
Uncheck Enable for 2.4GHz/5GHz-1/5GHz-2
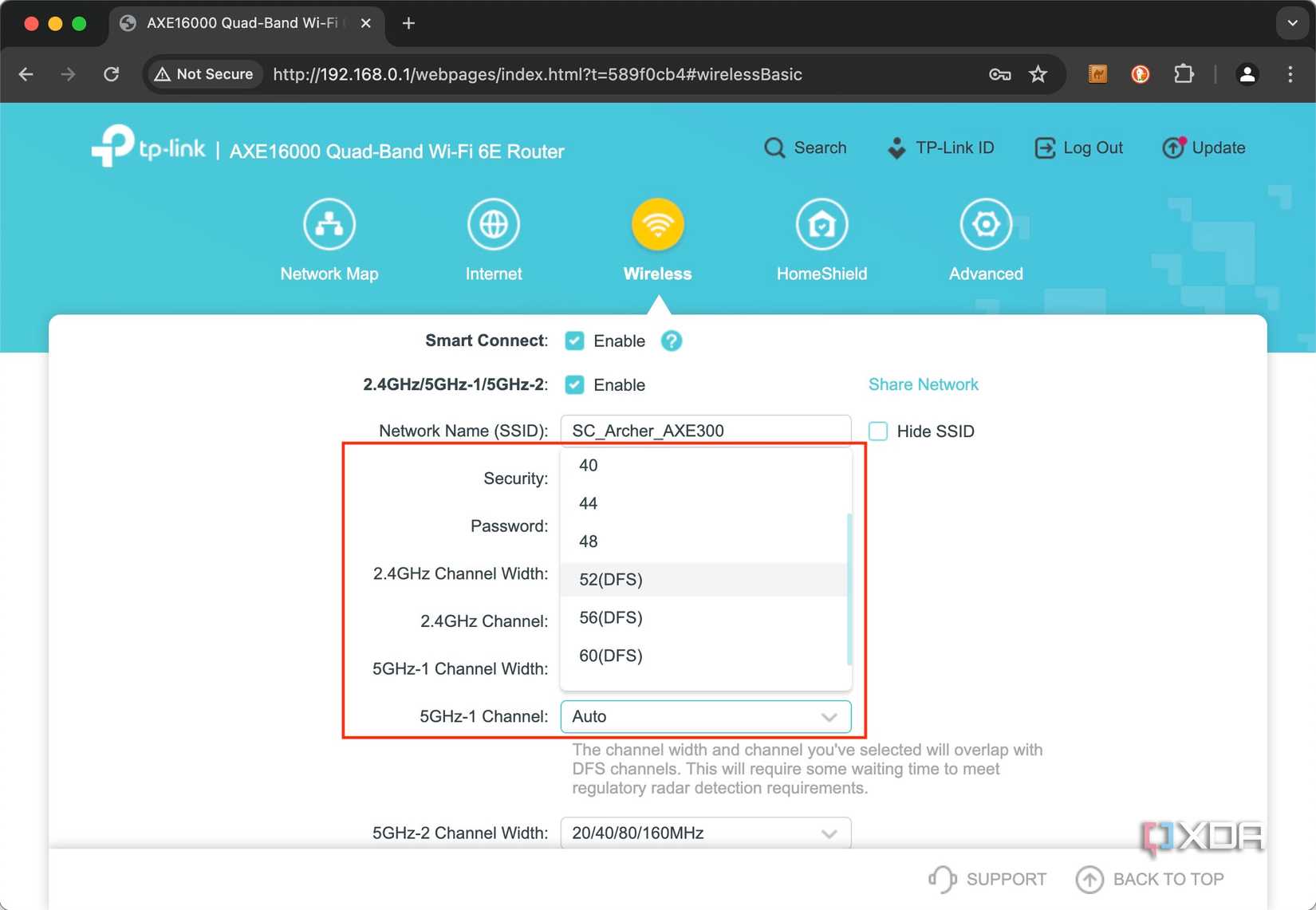[x=574, y=384]
